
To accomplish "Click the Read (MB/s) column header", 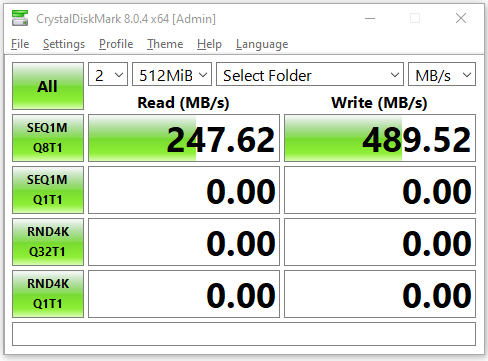I will [183, 103].
